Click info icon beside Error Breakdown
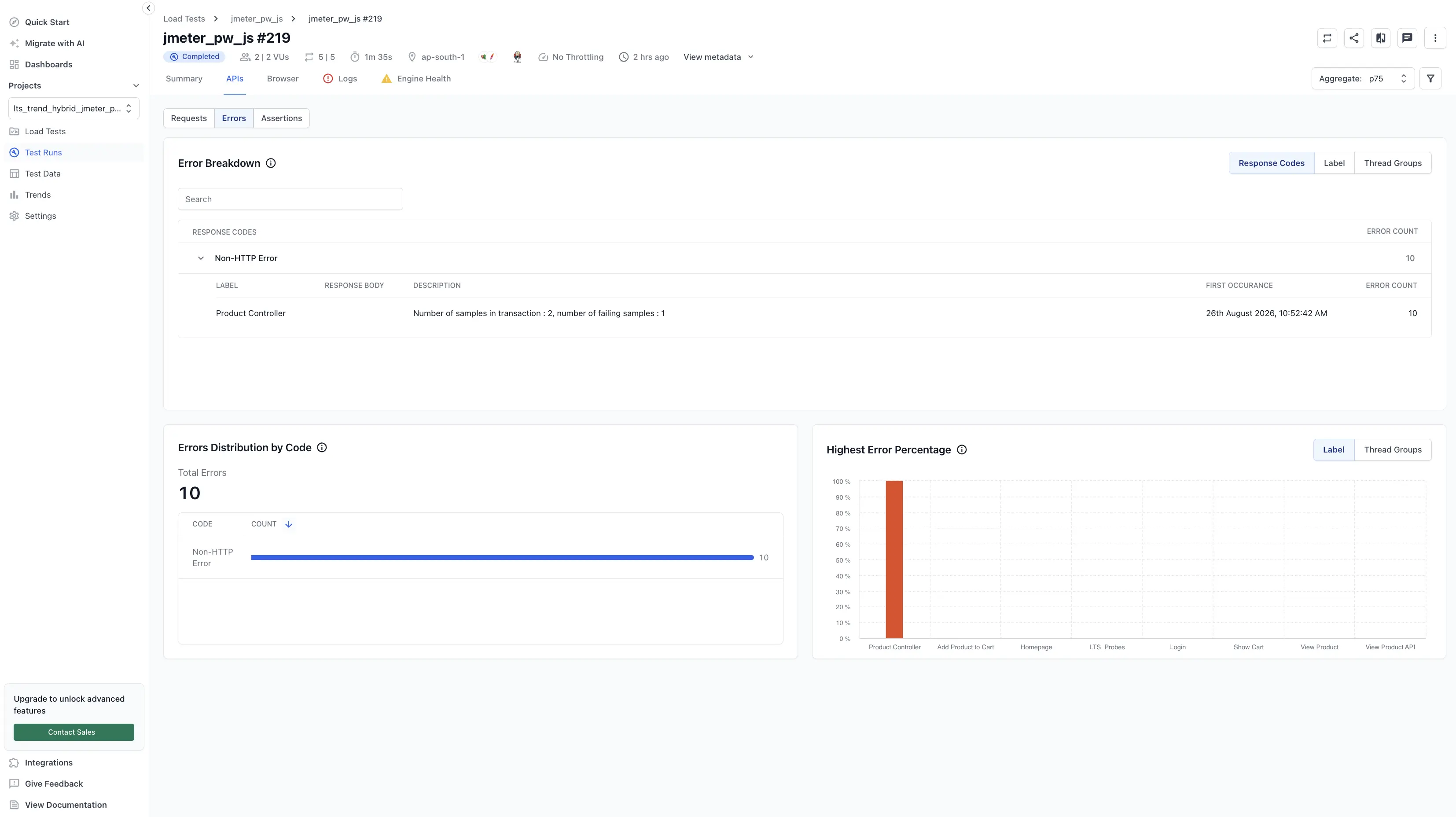Image resolution: width=1456 pixels, height=817 pixels. (271, 163)
